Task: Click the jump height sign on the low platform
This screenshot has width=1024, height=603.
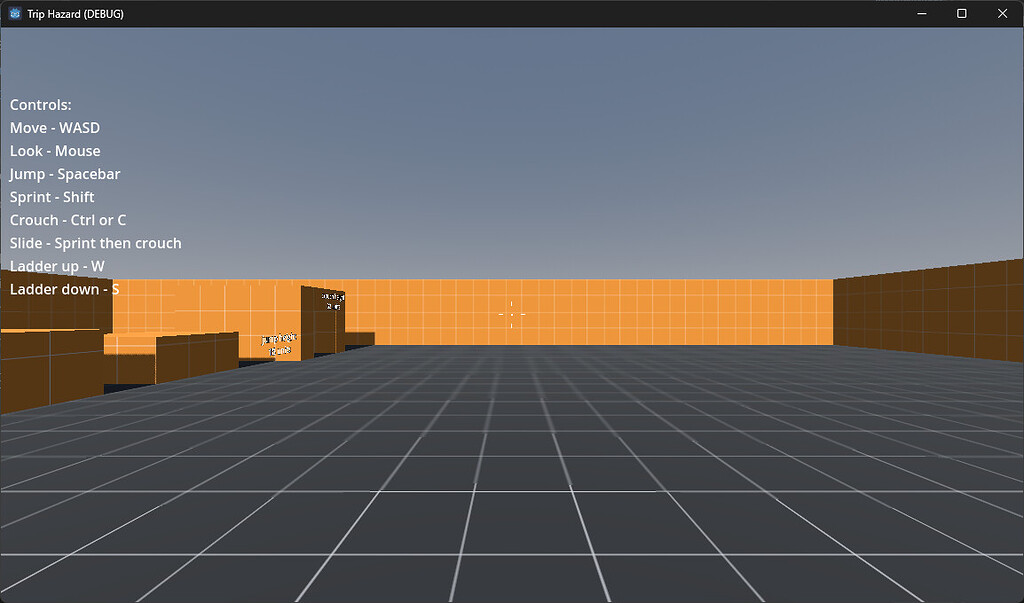Action: pos(279,345)
